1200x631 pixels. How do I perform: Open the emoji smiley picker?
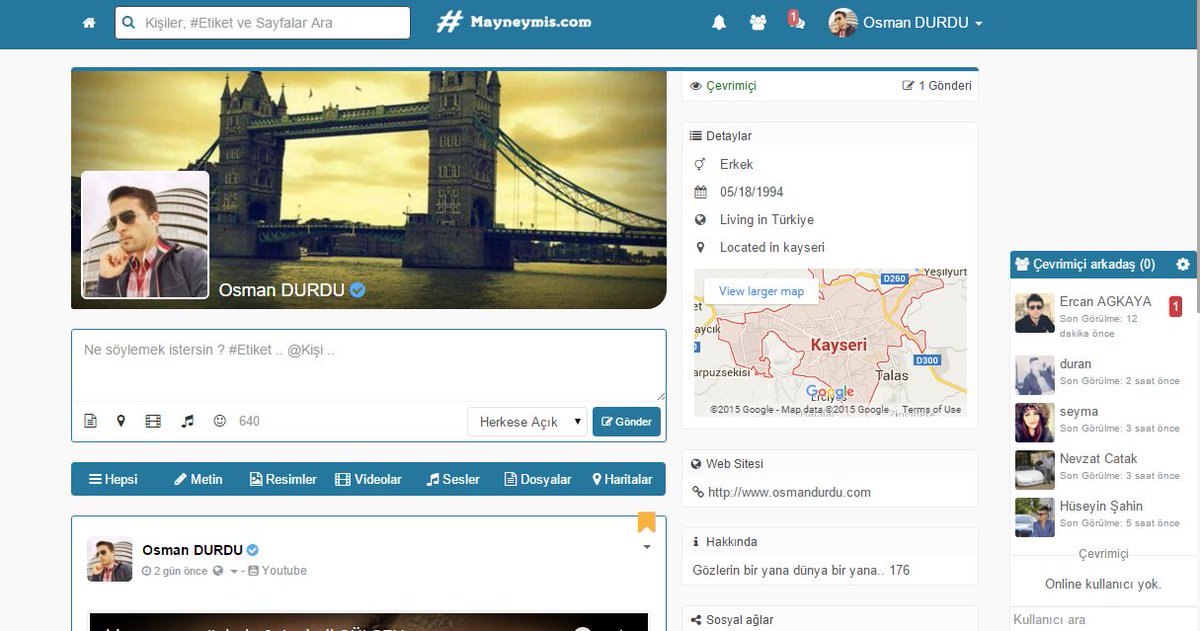[x=220, y=421]
